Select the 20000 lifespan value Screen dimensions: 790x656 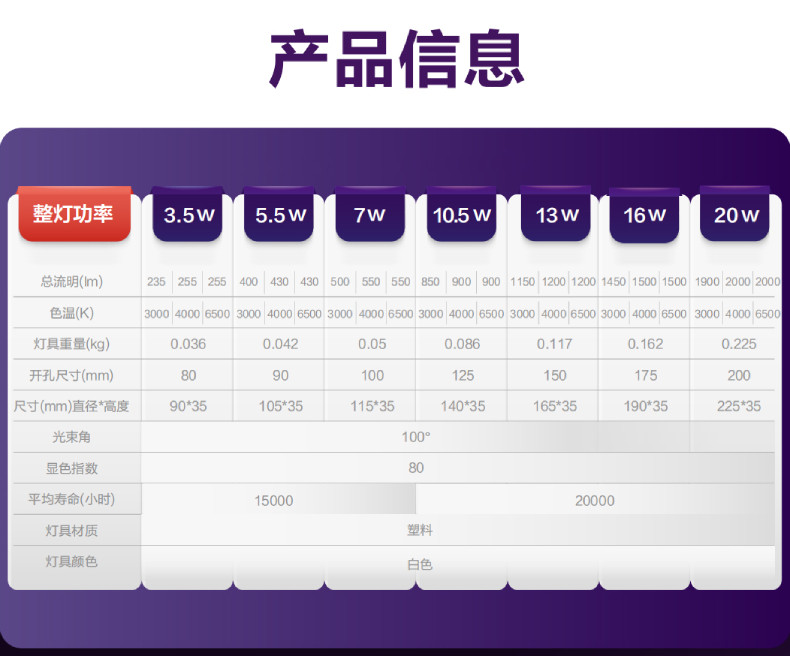coord(595,501)
